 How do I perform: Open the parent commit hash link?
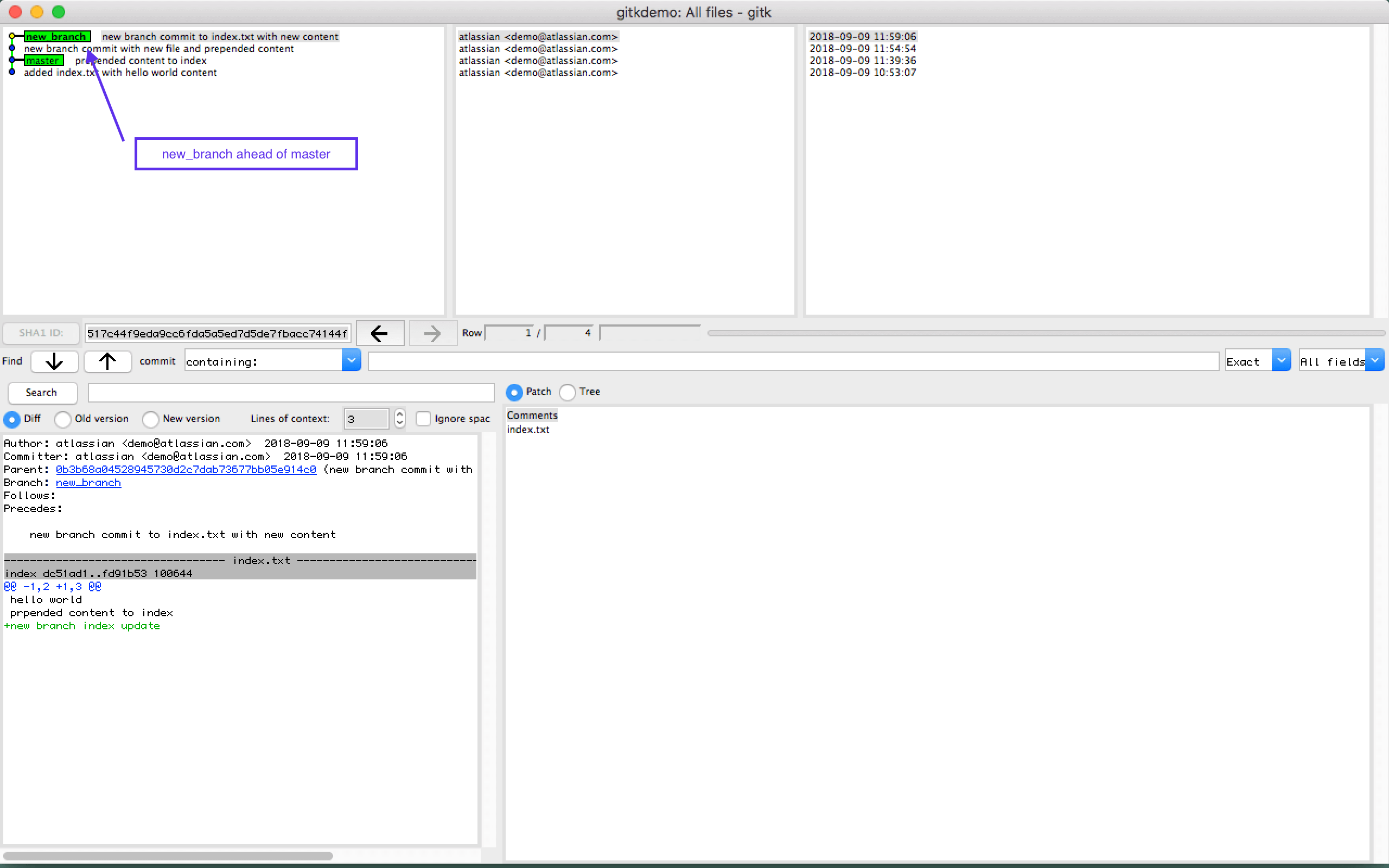tap(186, 470)
